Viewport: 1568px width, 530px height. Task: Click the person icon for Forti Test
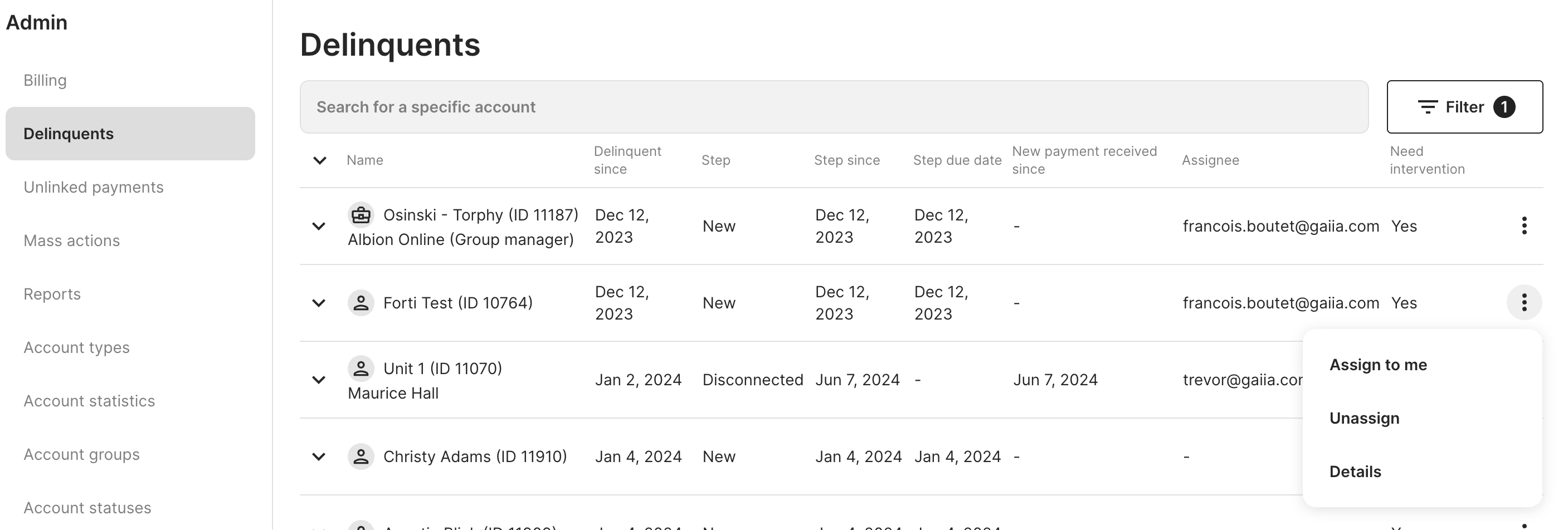click(x=361, y=302)
